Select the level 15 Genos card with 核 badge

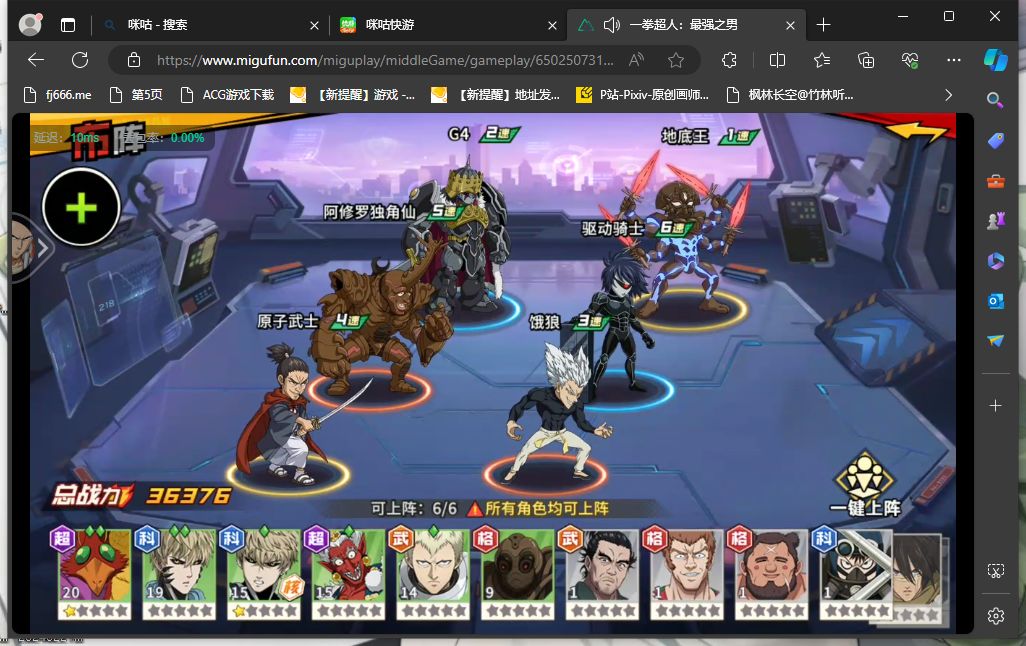(263, 575)
